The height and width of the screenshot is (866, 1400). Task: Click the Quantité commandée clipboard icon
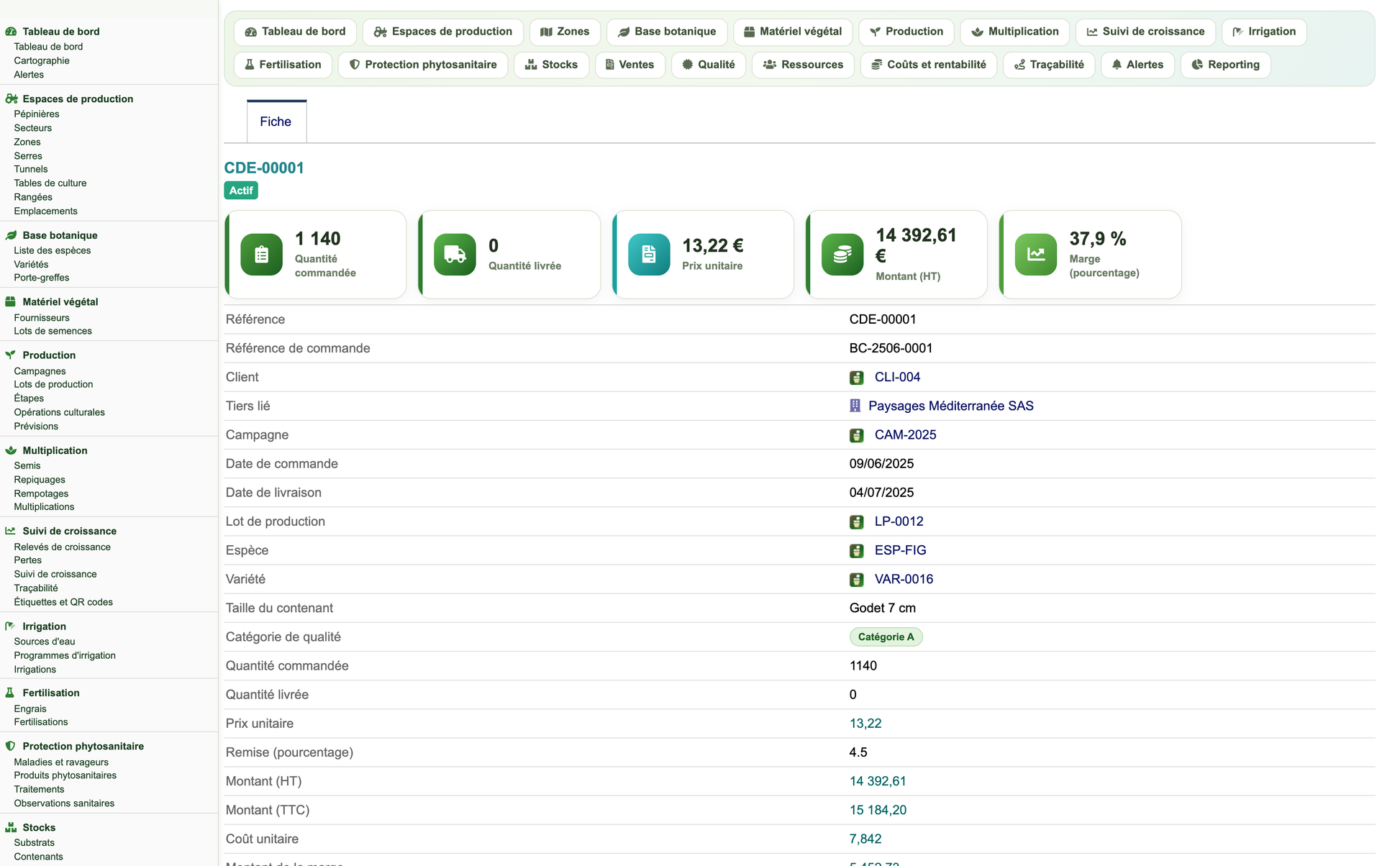point(261,255)
